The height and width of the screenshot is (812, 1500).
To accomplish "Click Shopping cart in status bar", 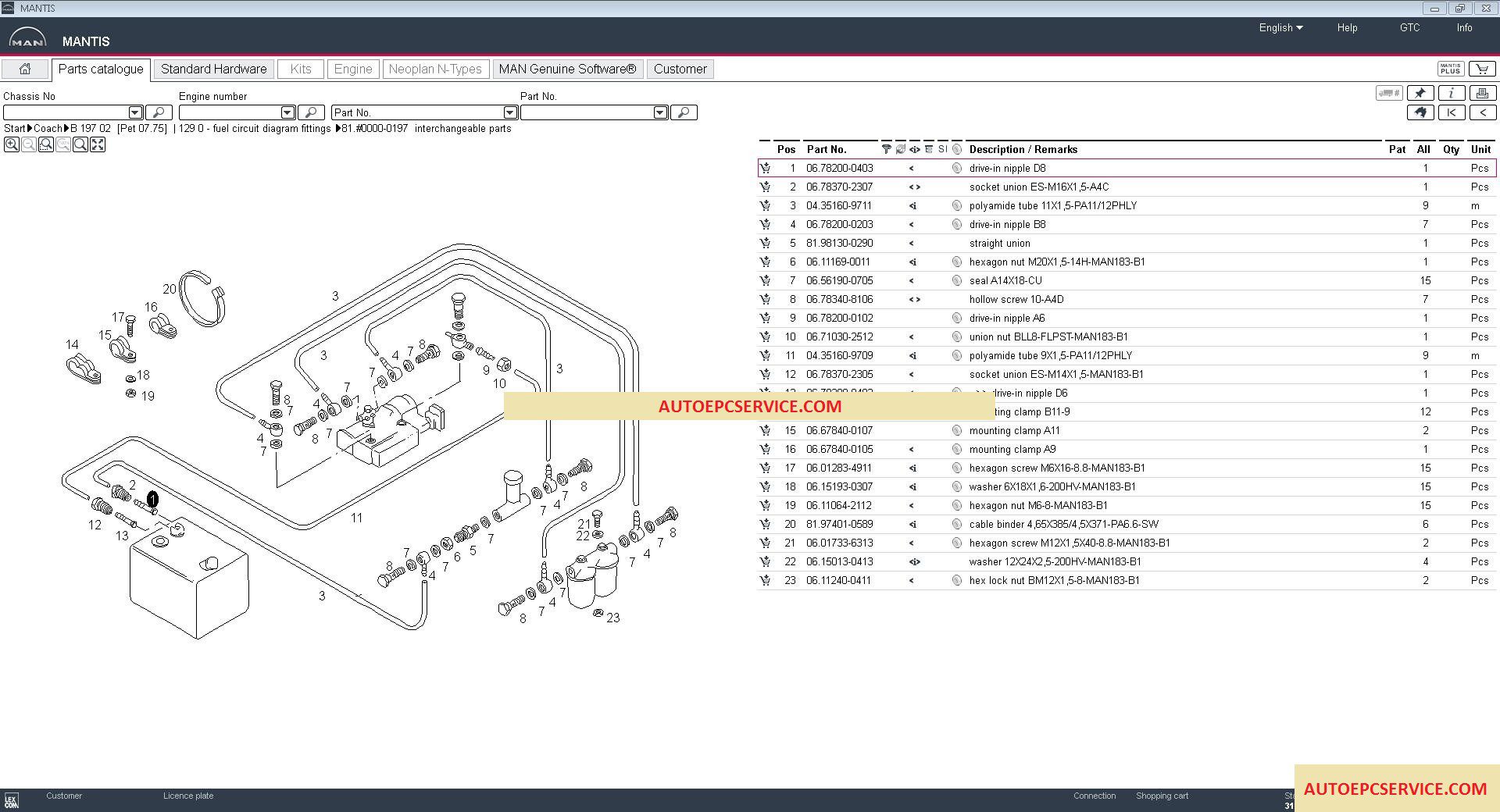I will pos(1162,796).
